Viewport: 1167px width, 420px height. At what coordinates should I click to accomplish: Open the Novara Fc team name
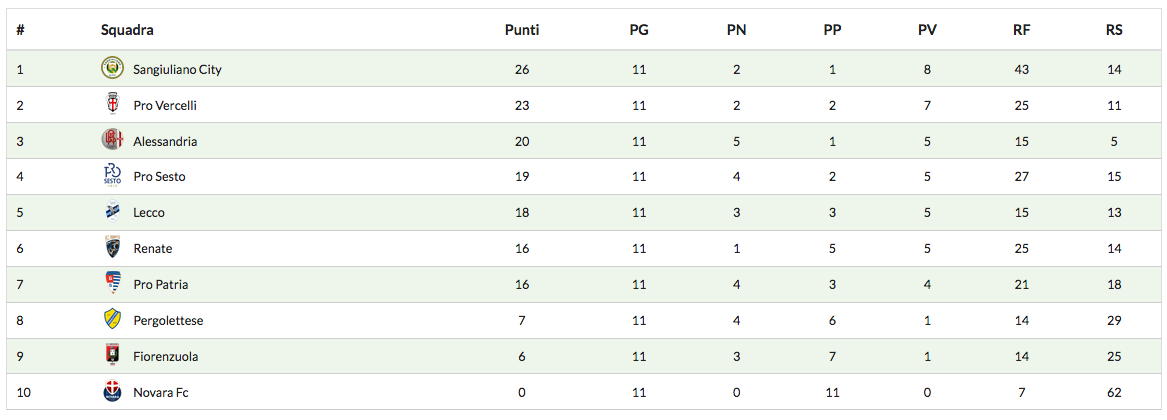pos(161,393)
